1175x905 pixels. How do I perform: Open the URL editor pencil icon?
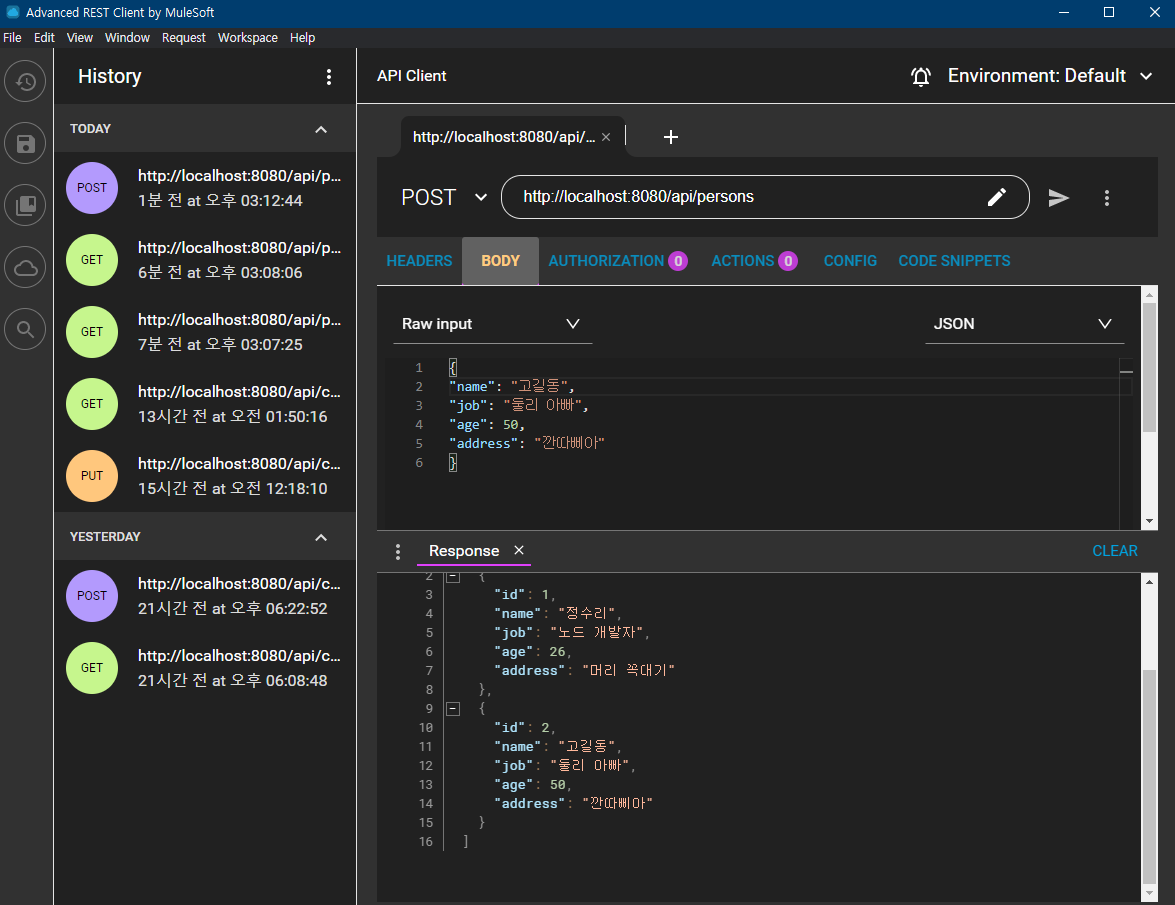[x=997, y=197]
